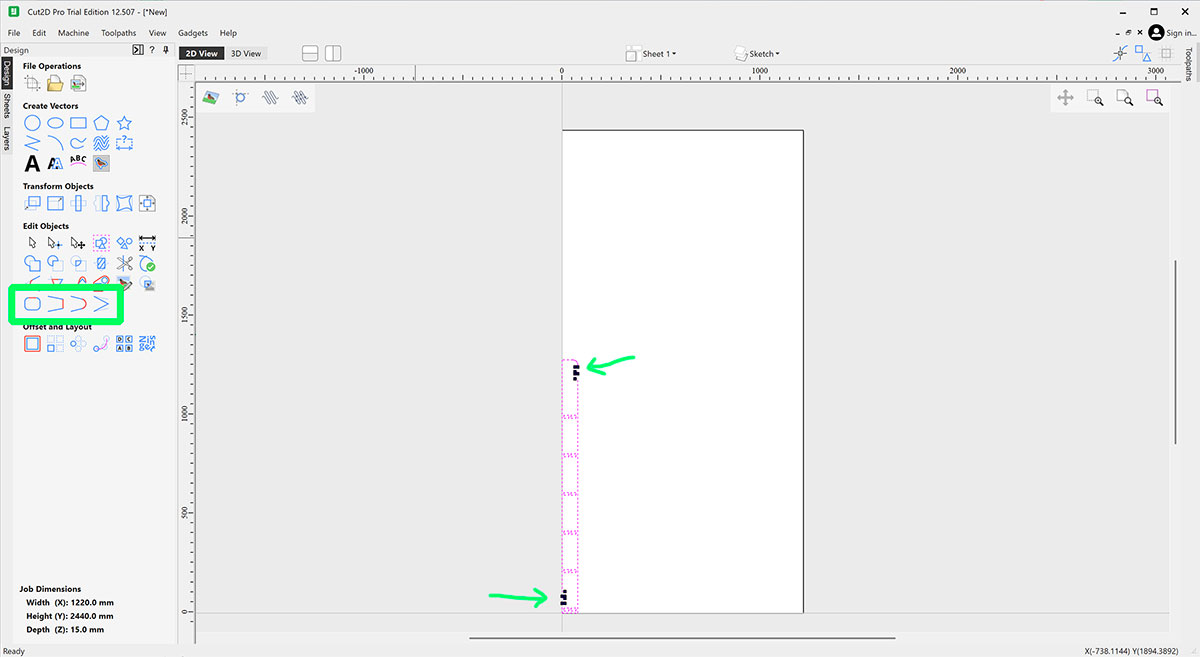1200x657 pixels.
Task: Select the Fillet corner tool
Action: [32, 303]
